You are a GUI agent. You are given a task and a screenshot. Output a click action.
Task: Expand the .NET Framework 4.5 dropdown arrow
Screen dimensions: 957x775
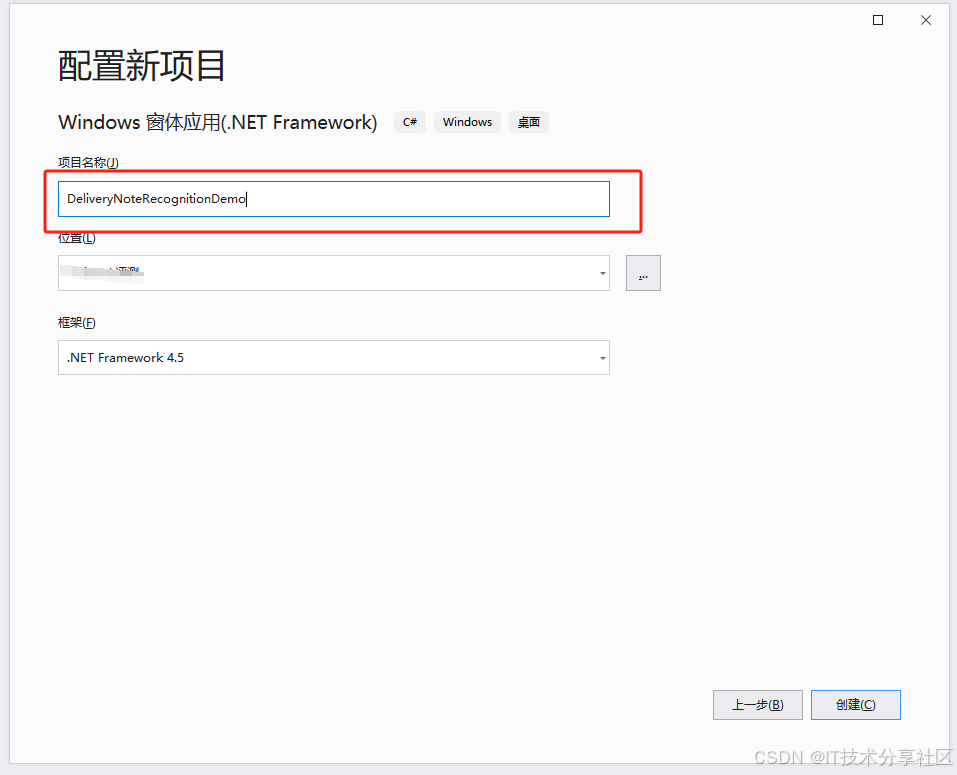pos(602,358)
